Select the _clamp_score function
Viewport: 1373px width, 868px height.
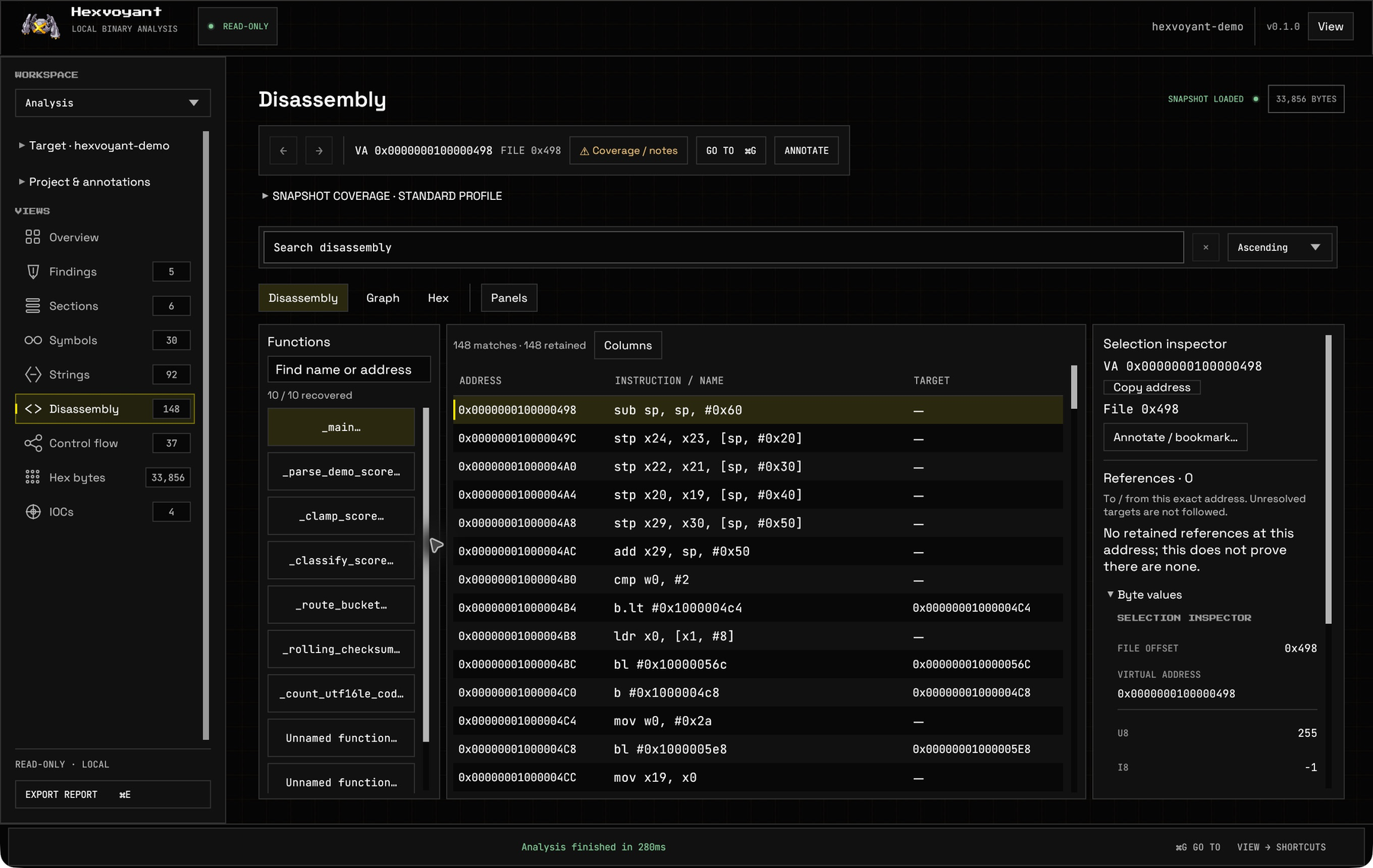point(341,516)
